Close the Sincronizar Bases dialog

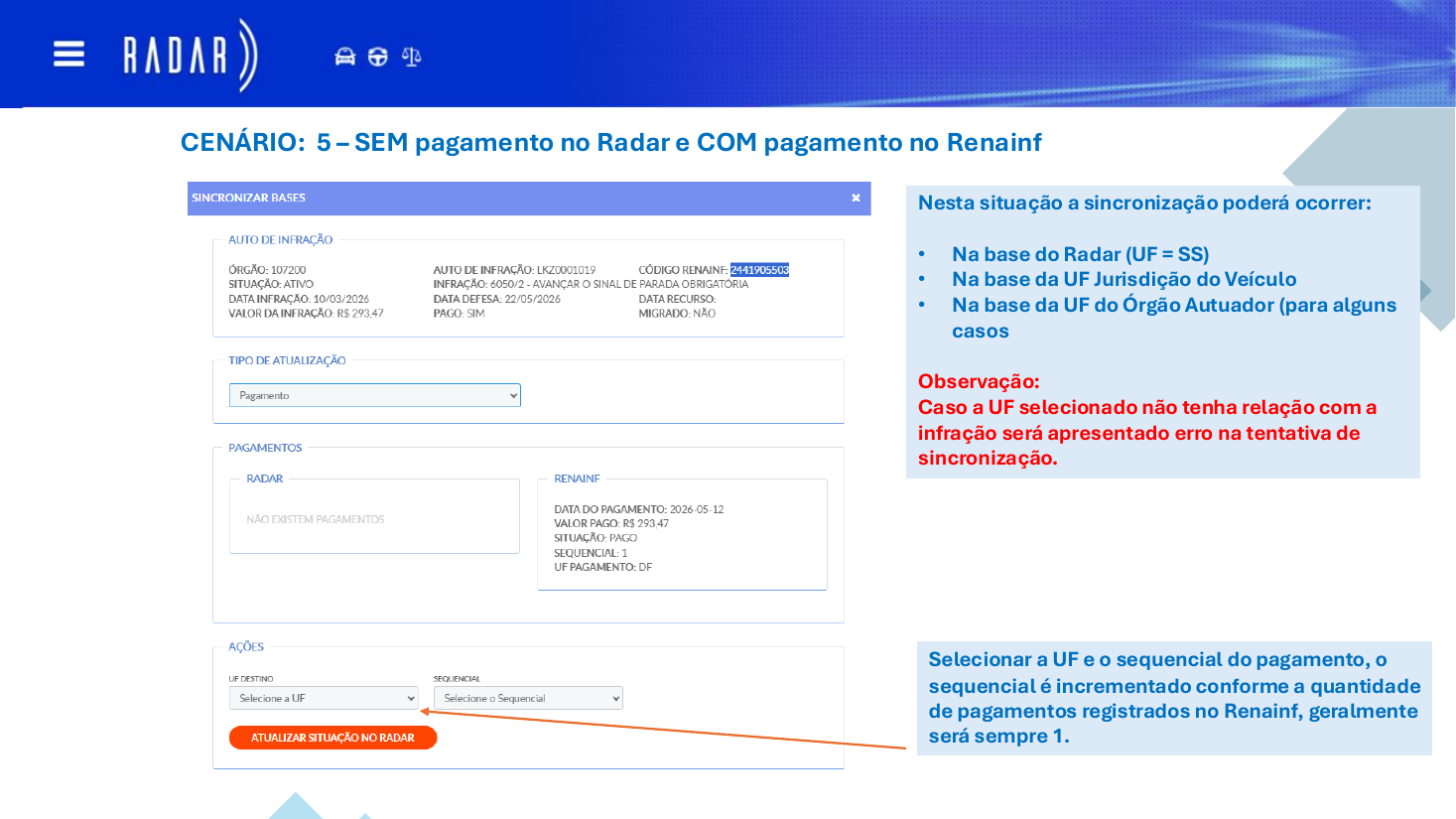pos(856,198)
